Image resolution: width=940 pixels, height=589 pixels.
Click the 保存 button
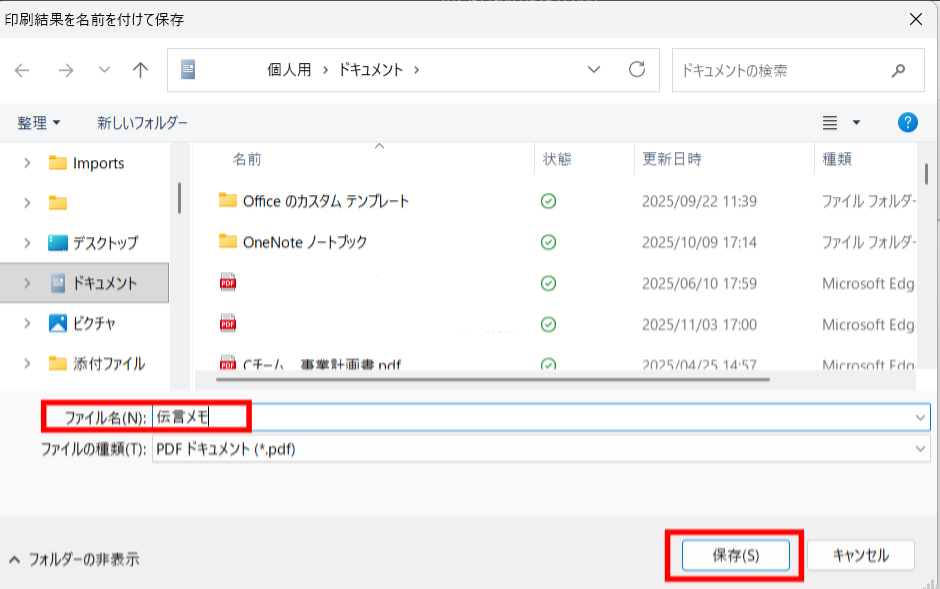[x=735, y=555]
